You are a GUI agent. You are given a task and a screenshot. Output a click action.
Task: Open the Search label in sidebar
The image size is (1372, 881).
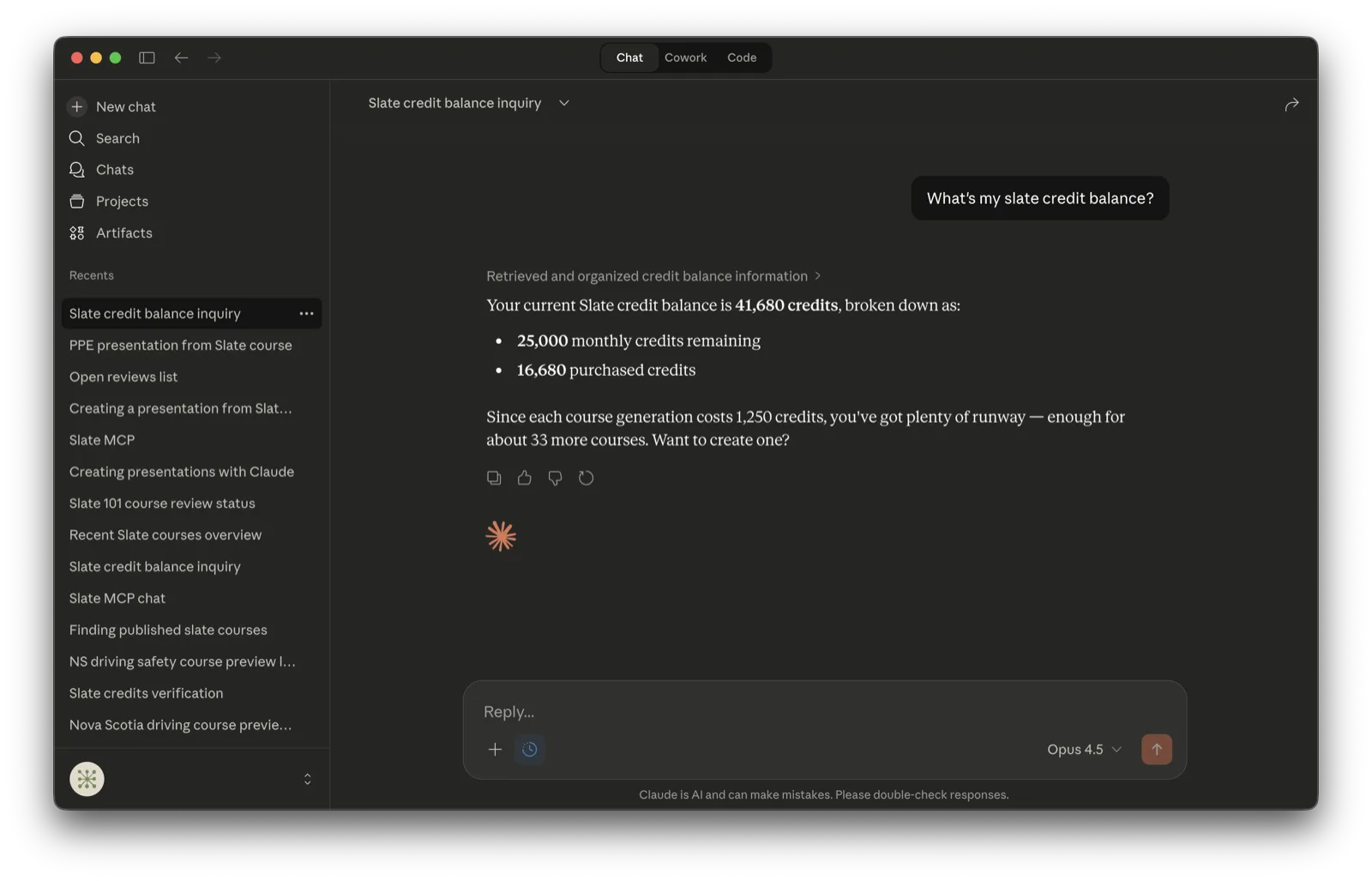tap(117, 138)
